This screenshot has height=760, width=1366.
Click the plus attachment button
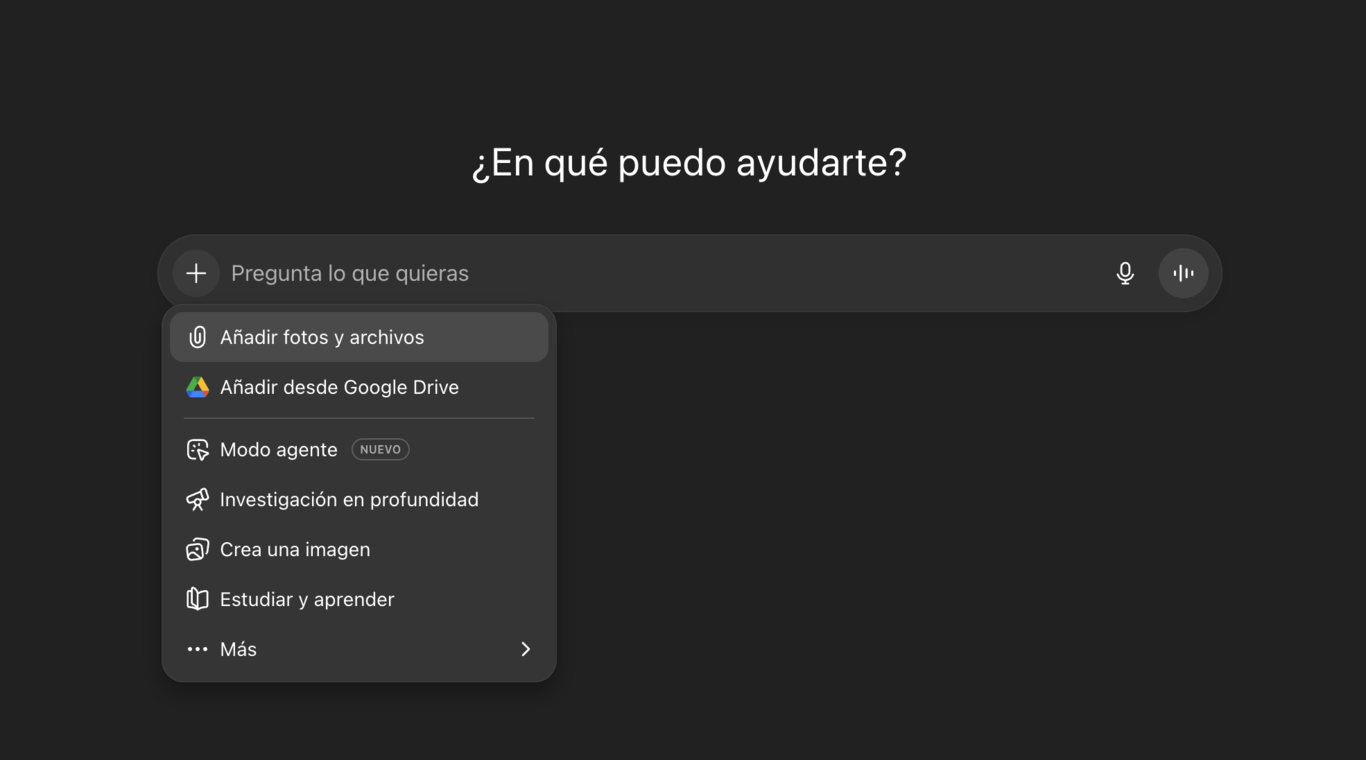[x=196, y=273]
